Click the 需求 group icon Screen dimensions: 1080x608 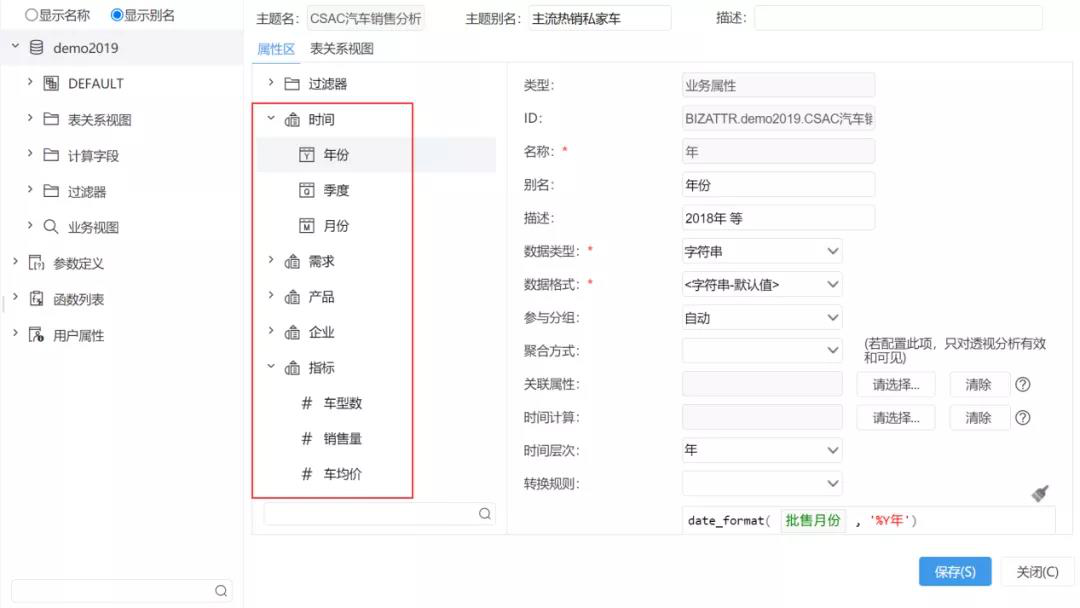click(x=292, y=262)
